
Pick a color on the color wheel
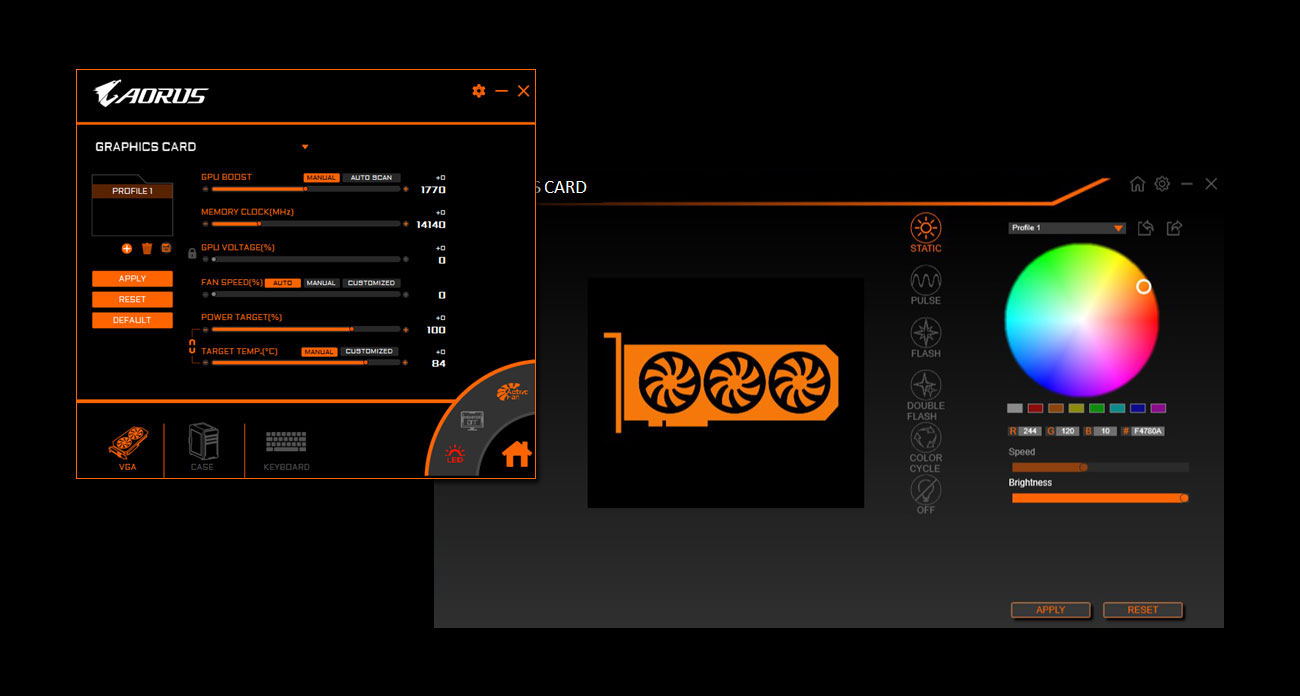(x=1081, y=320)
